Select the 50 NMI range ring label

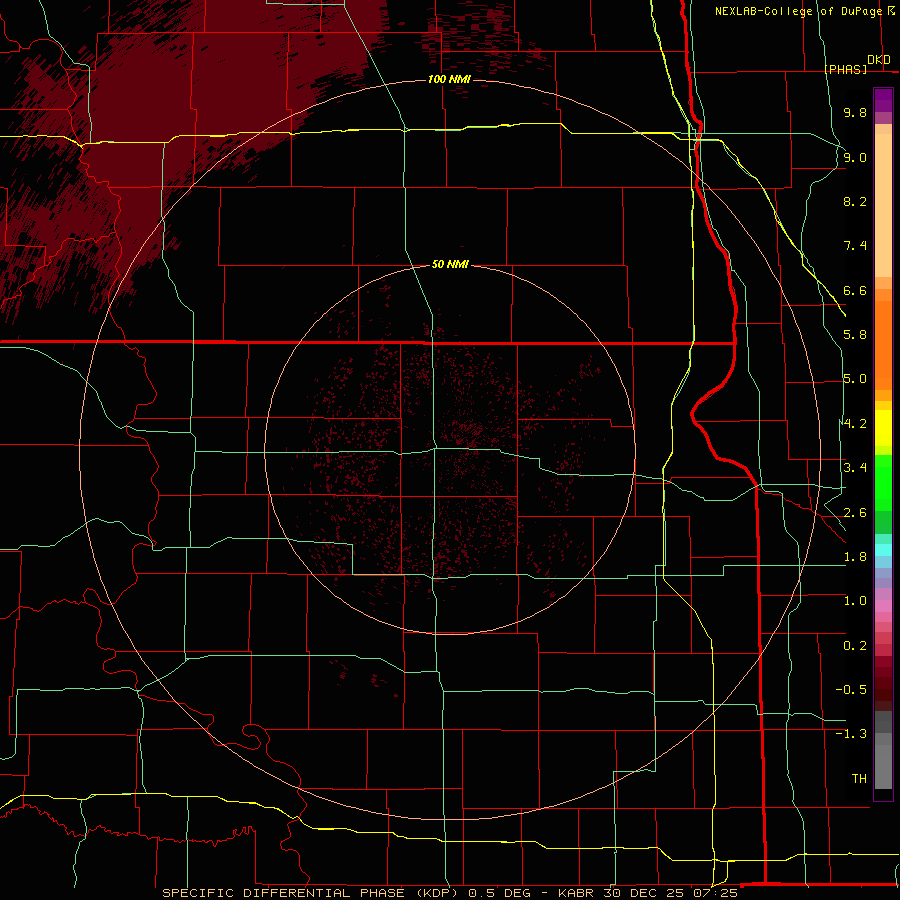point(450,265)
